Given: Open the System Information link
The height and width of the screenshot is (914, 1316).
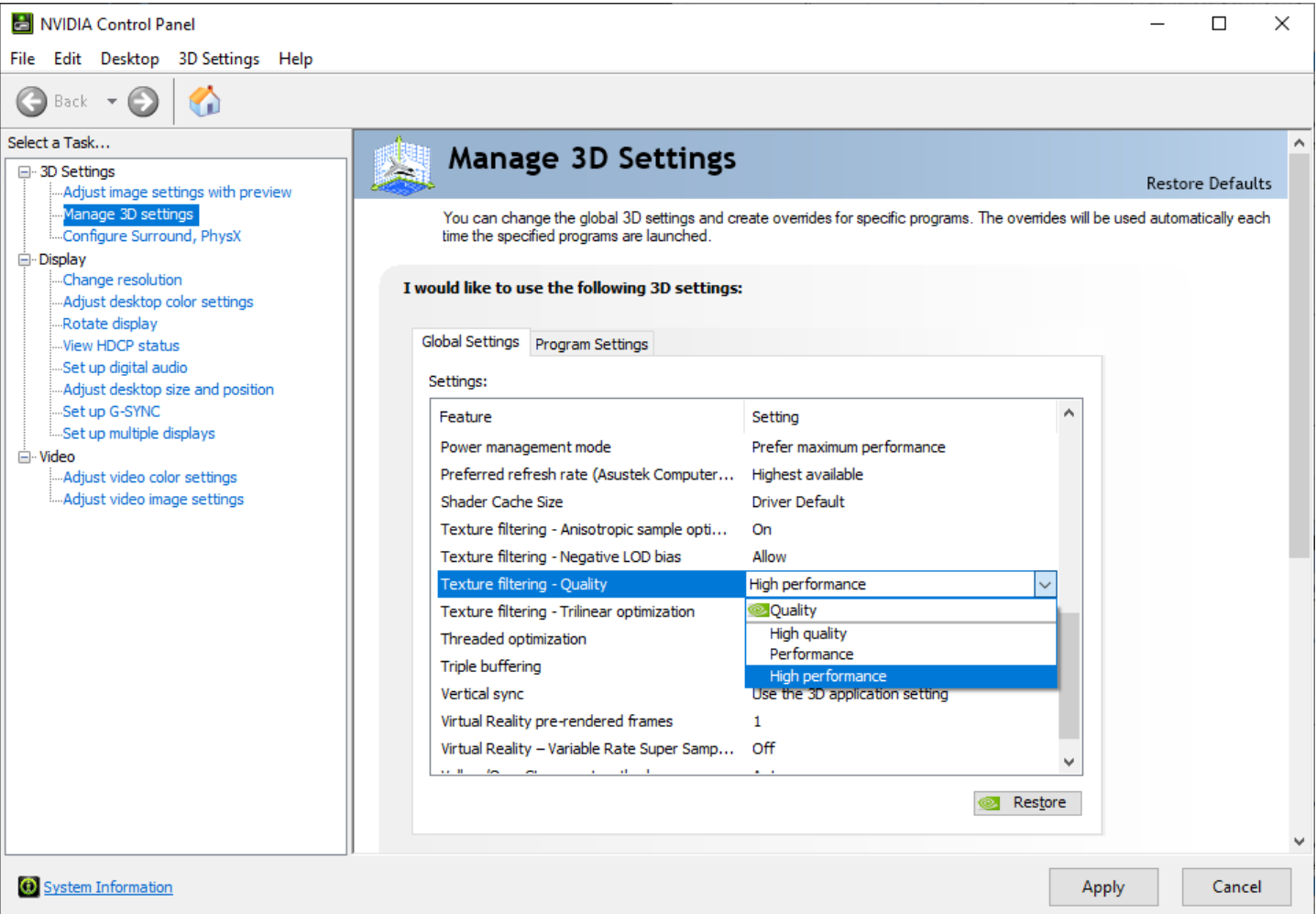Looking at the screenshot, I should (108, 887).
